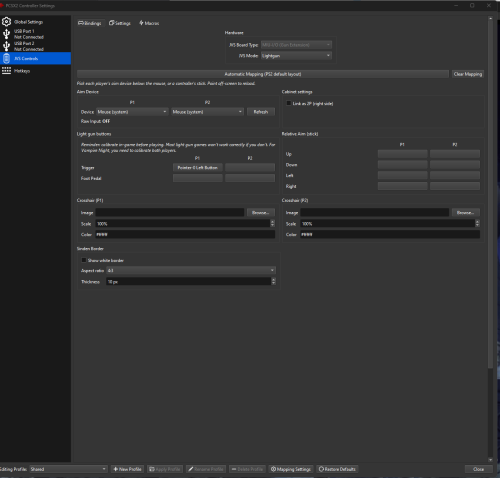Click the Delete Profile button
Viewport: 500px width, 478px height.
pos(247,469)
